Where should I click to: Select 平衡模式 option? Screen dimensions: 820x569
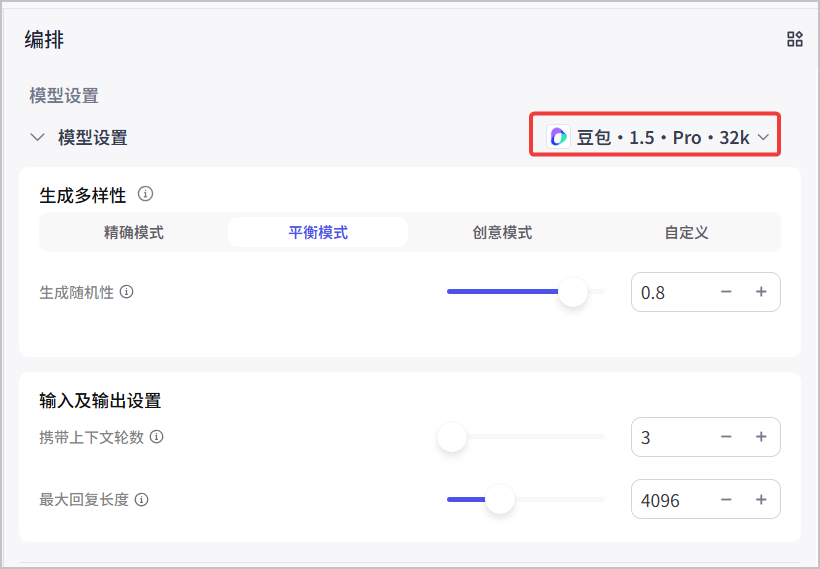(318, 232)
